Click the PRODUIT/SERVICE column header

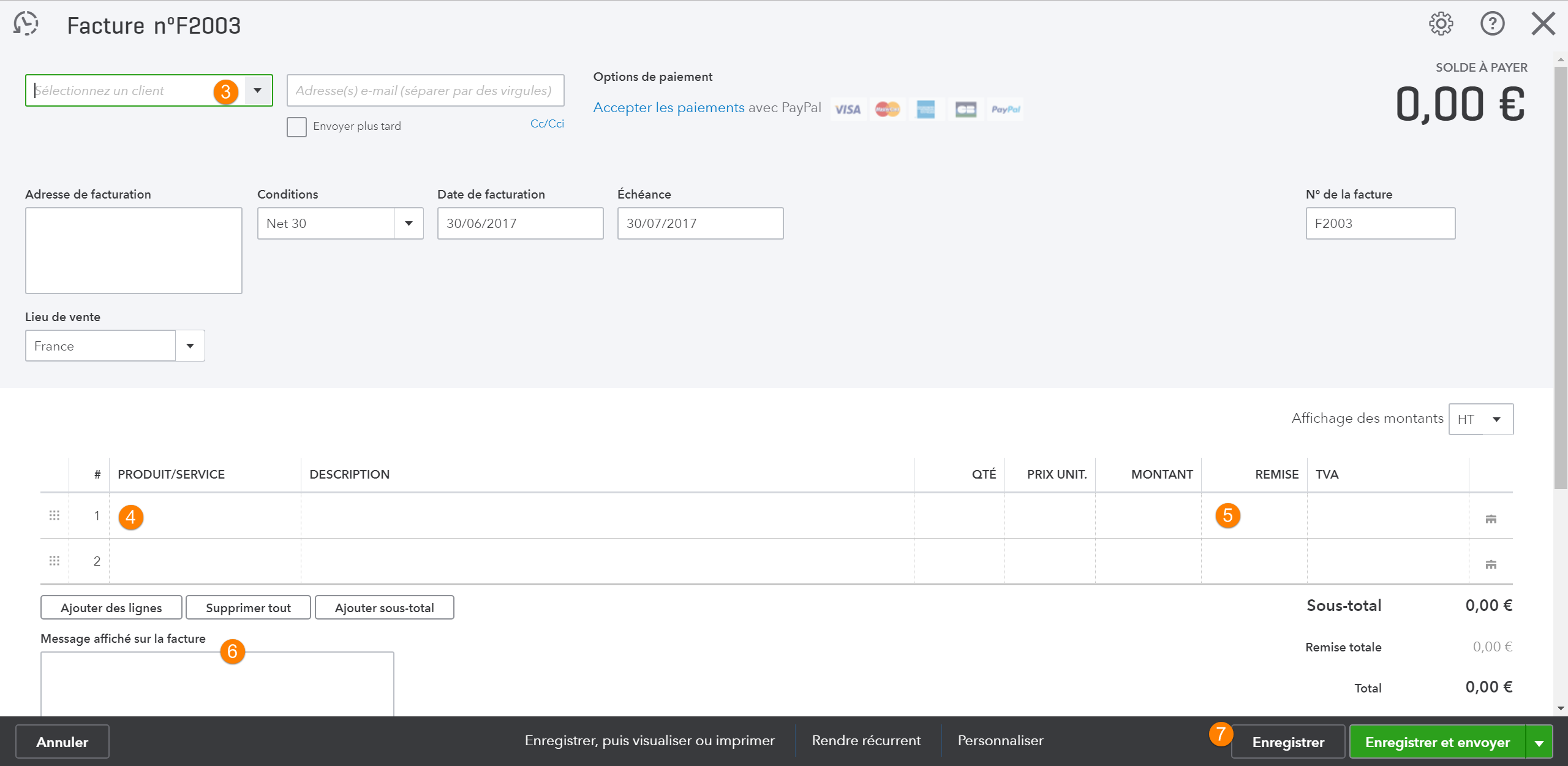coord(171,475)
